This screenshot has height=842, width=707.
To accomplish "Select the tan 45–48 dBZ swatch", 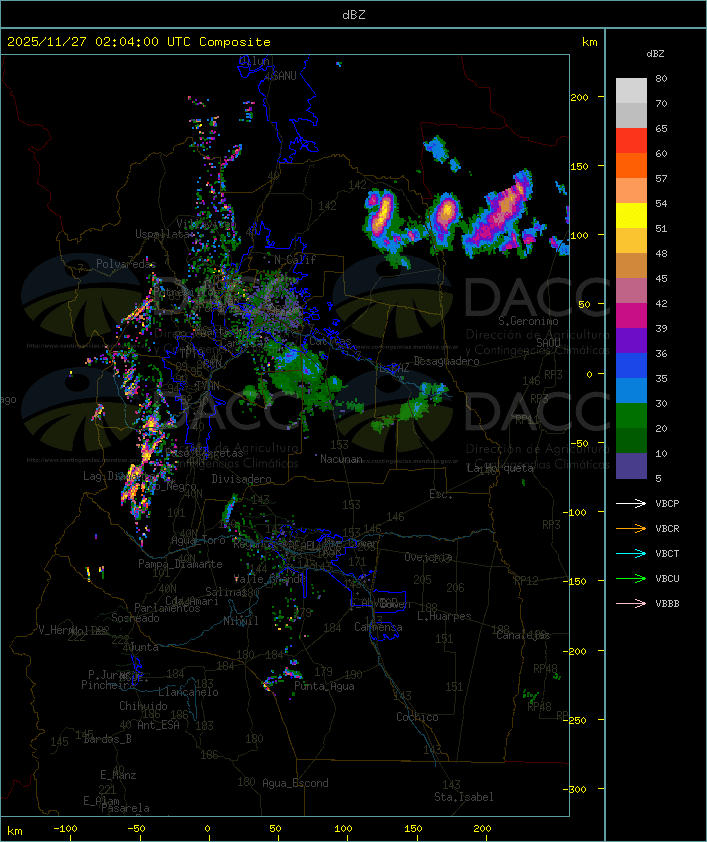I will 631,265.
